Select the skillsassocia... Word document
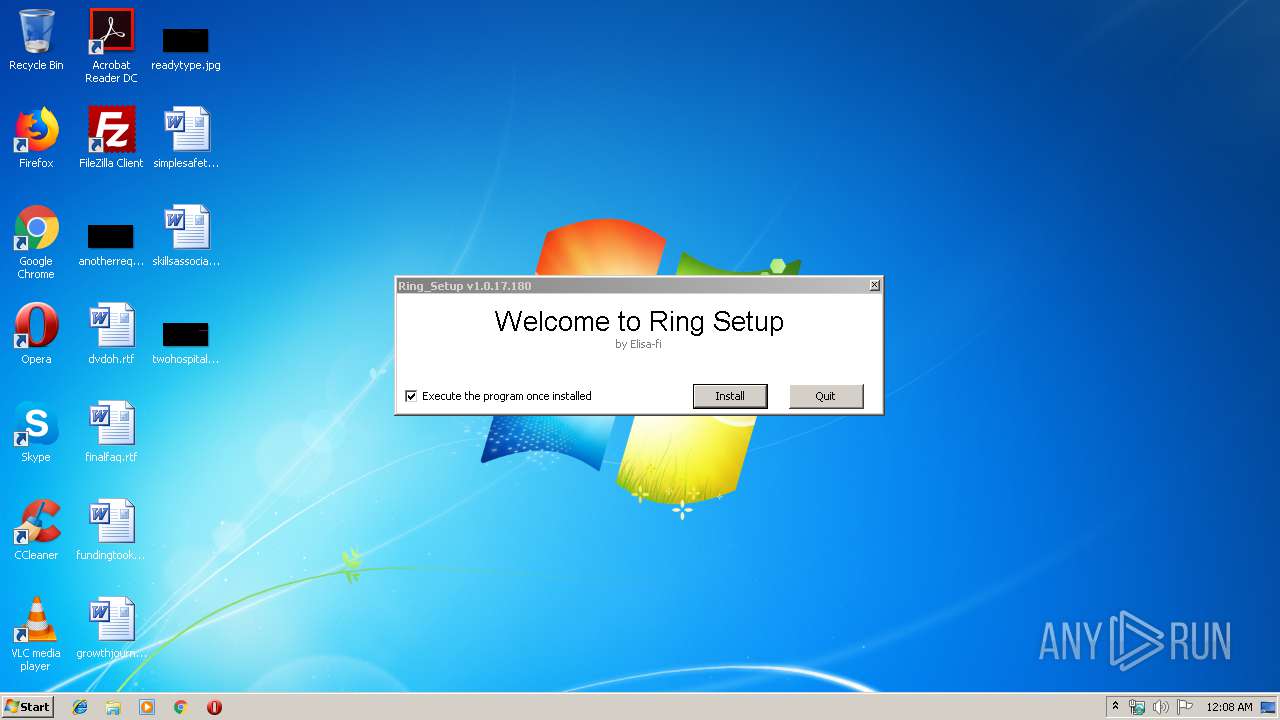This screenshot has width=1280, height=720. tap(186, 236)
